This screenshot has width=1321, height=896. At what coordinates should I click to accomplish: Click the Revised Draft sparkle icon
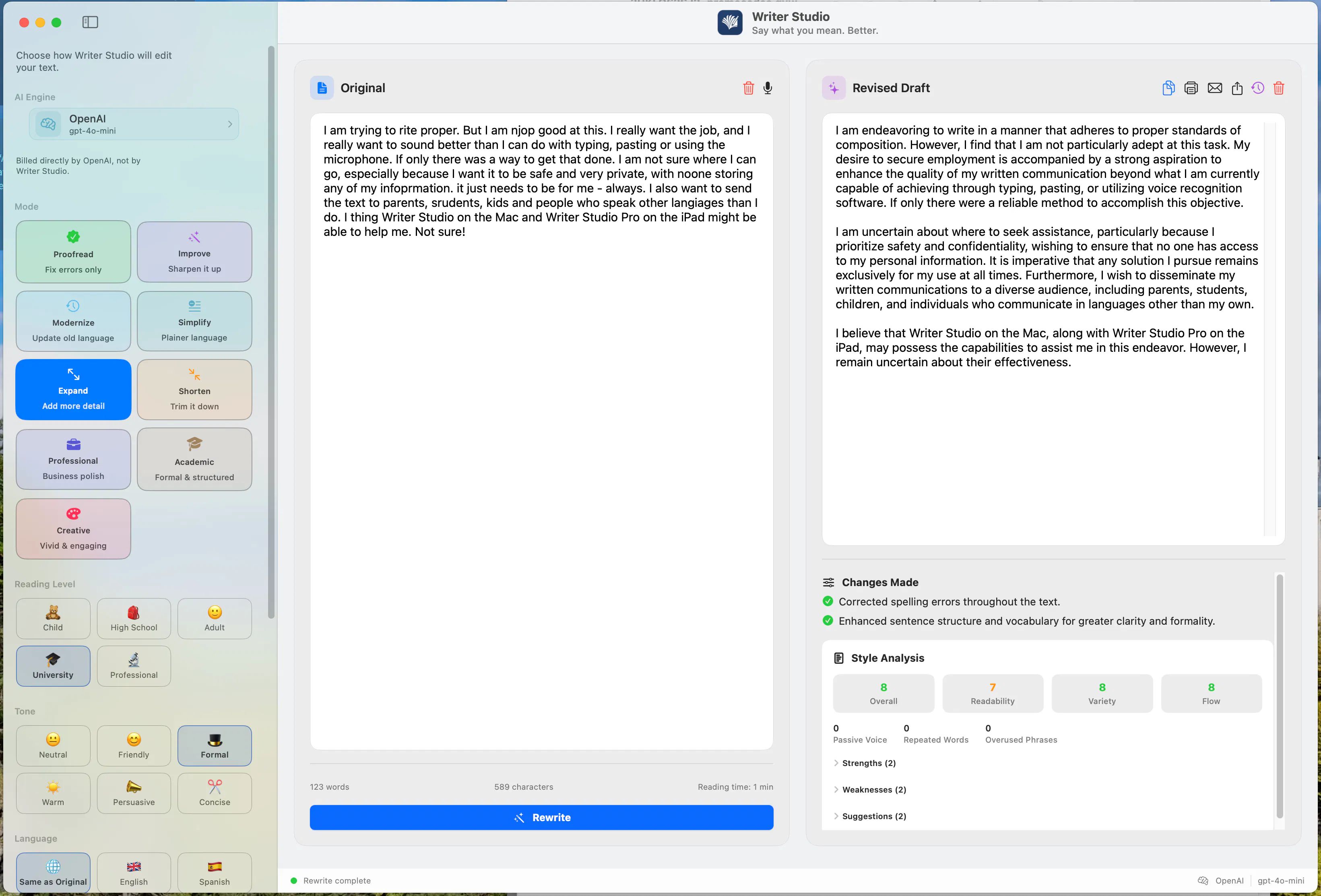(834, 88)
